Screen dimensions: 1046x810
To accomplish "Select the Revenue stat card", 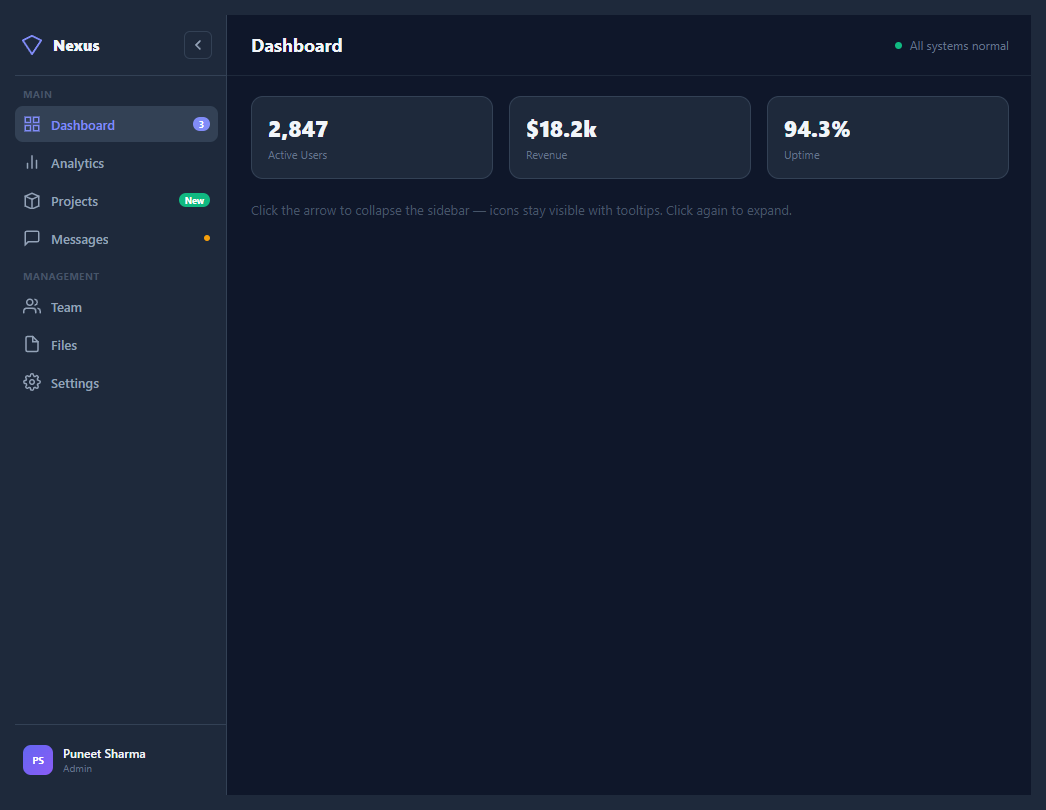I will coord(630,137).
